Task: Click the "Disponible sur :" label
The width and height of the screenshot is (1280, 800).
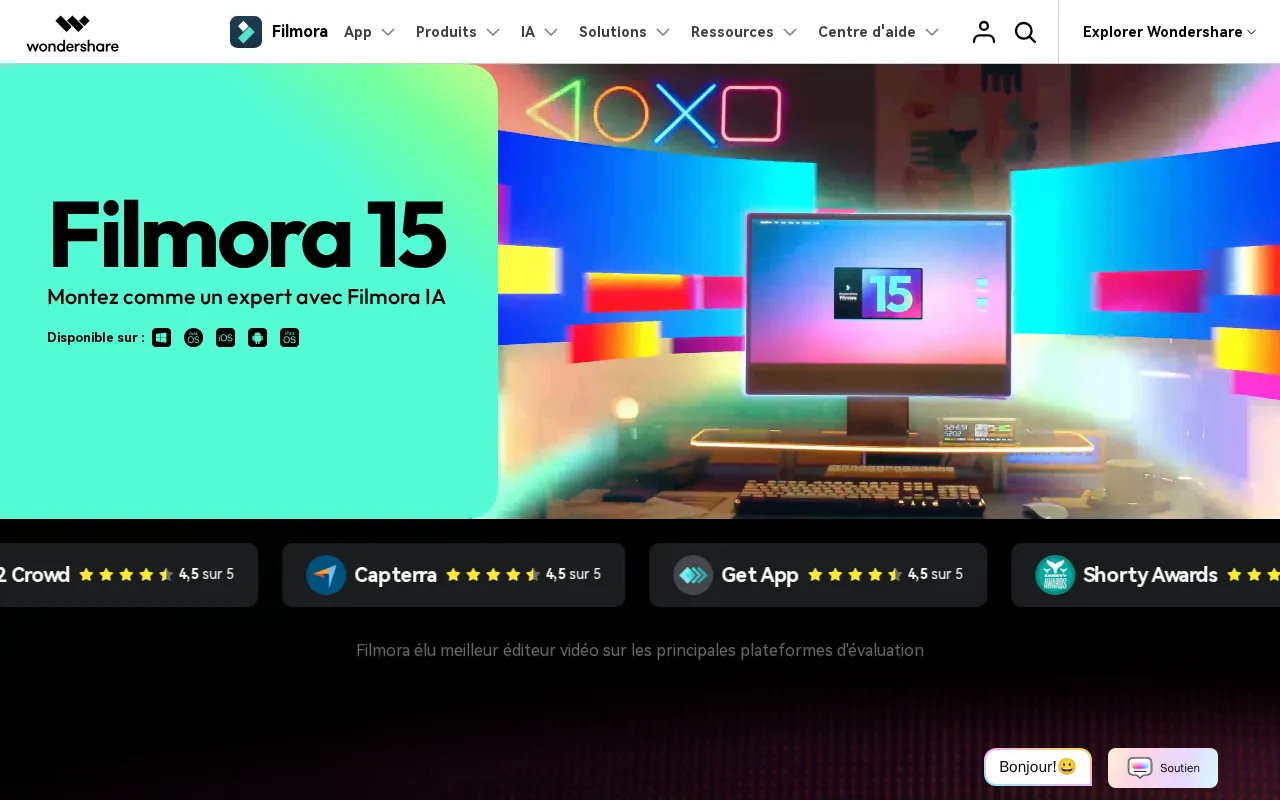Action: [x=96, y=338]
